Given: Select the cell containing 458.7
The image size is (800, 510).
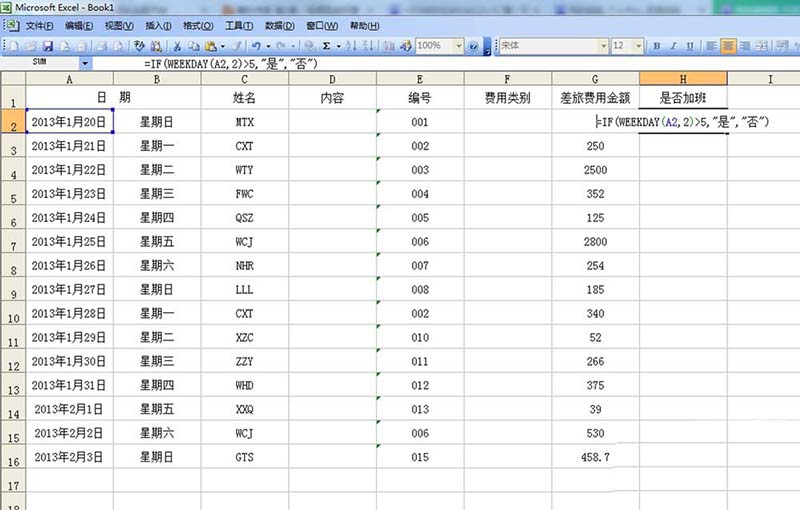Looking at the screenshot, I should pos(595,457).
